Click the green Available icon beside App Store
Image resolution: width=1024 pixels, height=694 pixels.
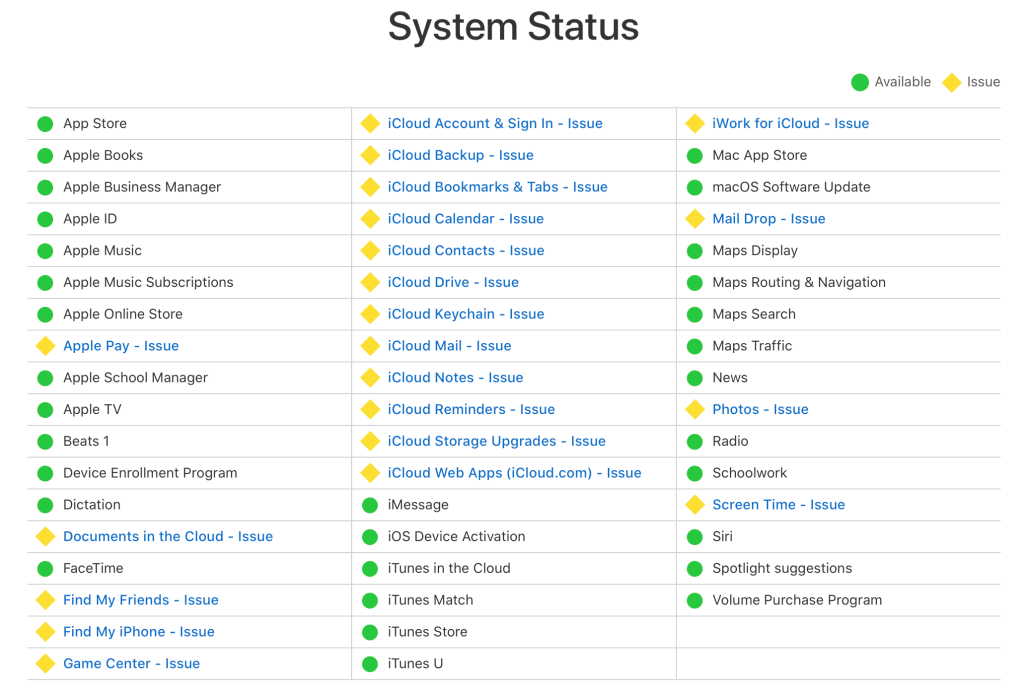tap(45, 123)
